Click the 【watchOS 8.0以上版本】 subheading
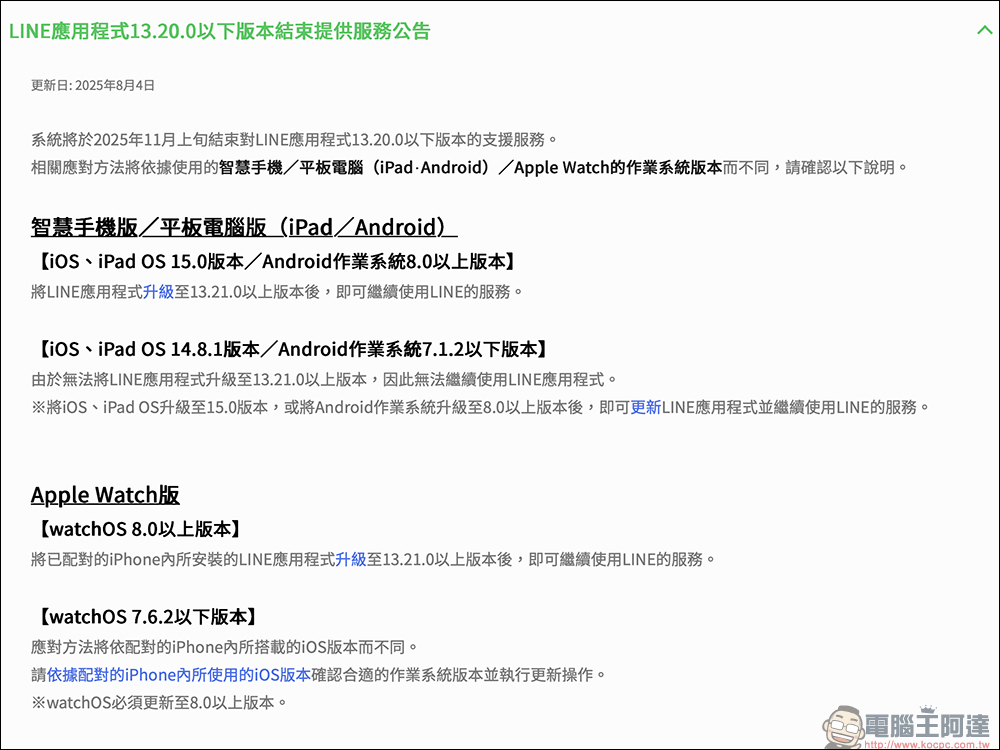This screenshot has height=750, width=1000. [x=140, y=529]
